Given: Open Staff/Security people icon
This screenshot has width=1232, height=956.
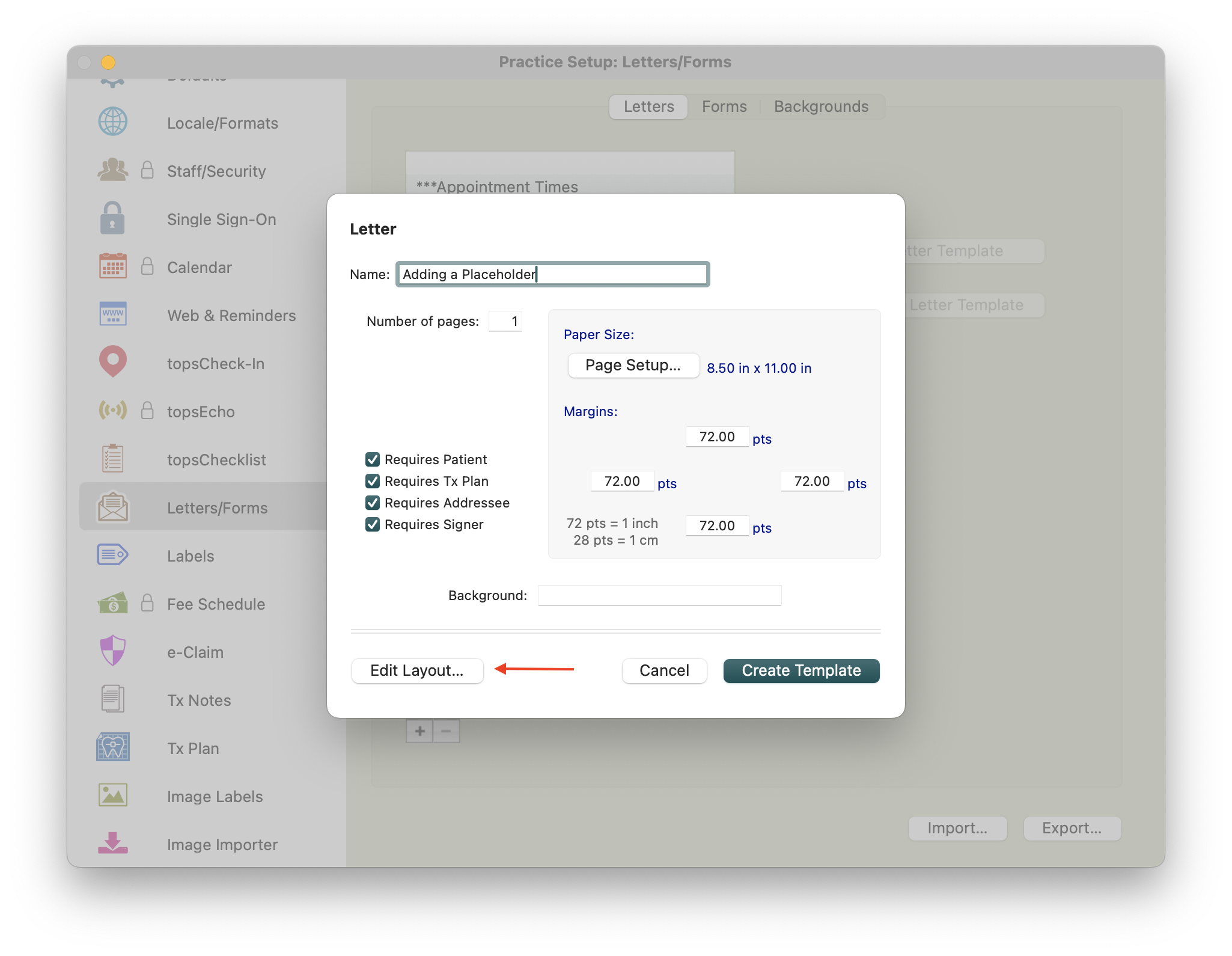Looking at the screenshot, I should coord(112,170).
